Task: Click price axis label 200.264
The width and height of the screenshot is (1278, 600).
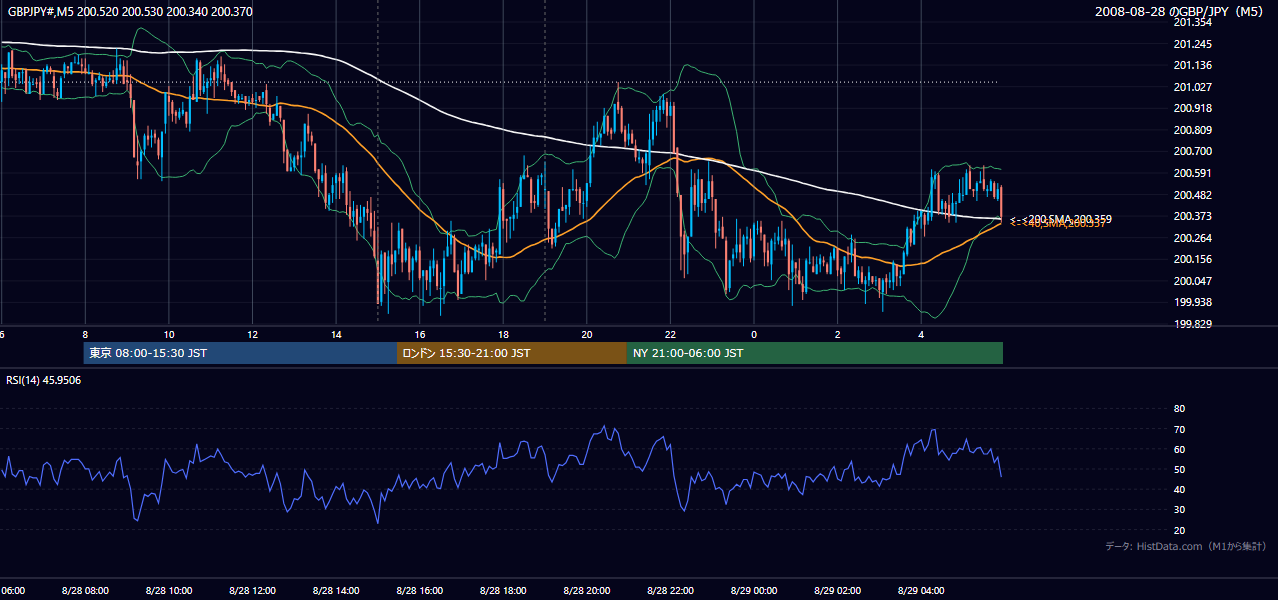Action: coord(1192,238)
